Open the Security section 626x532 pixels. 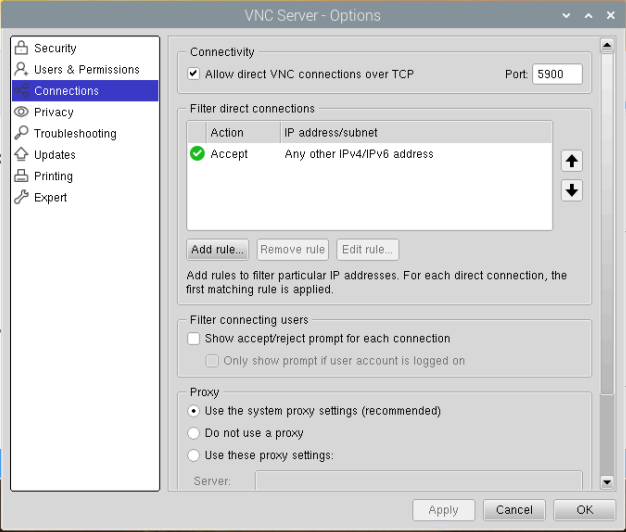(85, 48)
